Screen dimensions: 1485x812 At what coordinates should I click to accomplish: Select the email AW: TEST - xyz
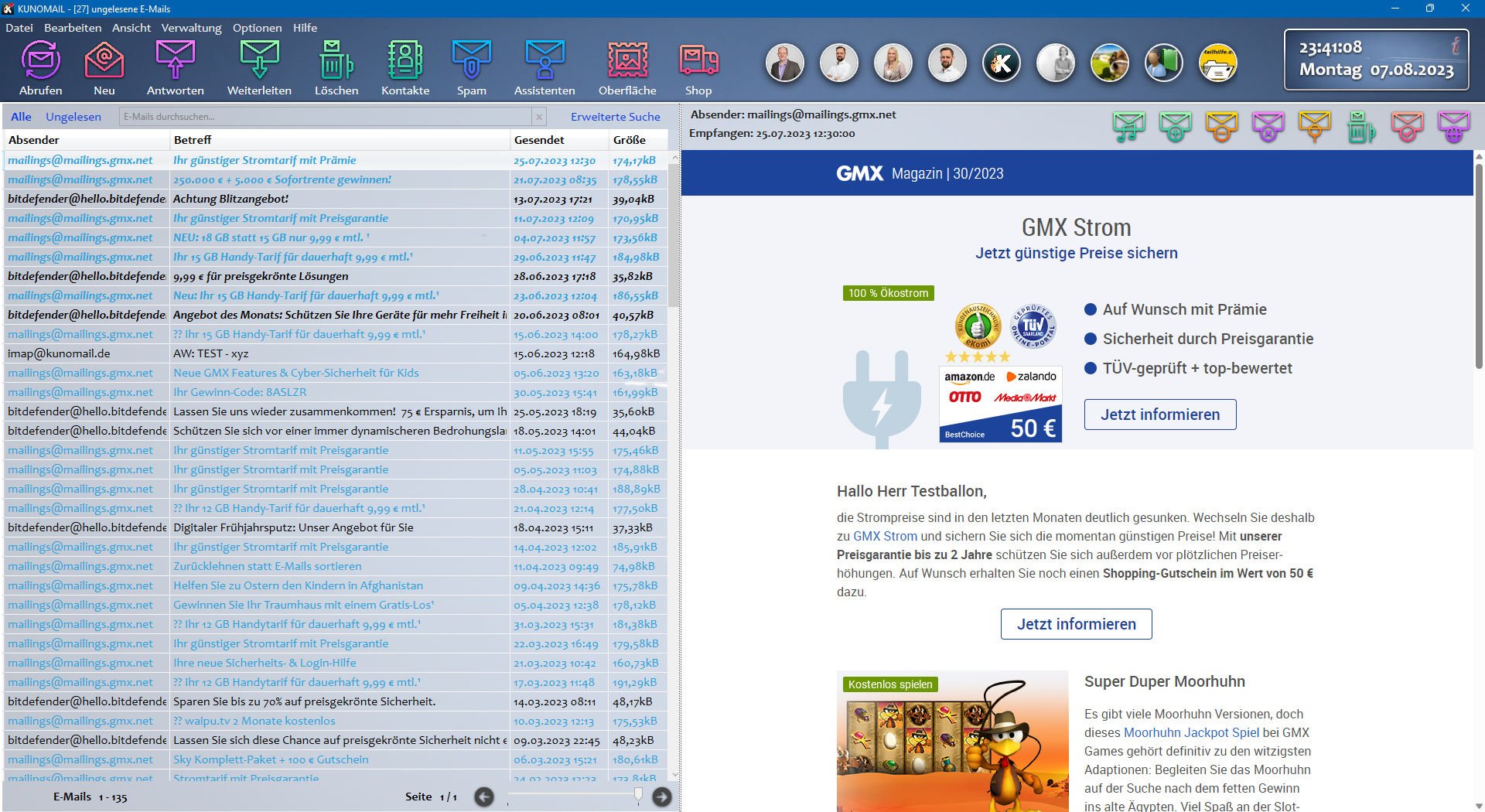336,353
